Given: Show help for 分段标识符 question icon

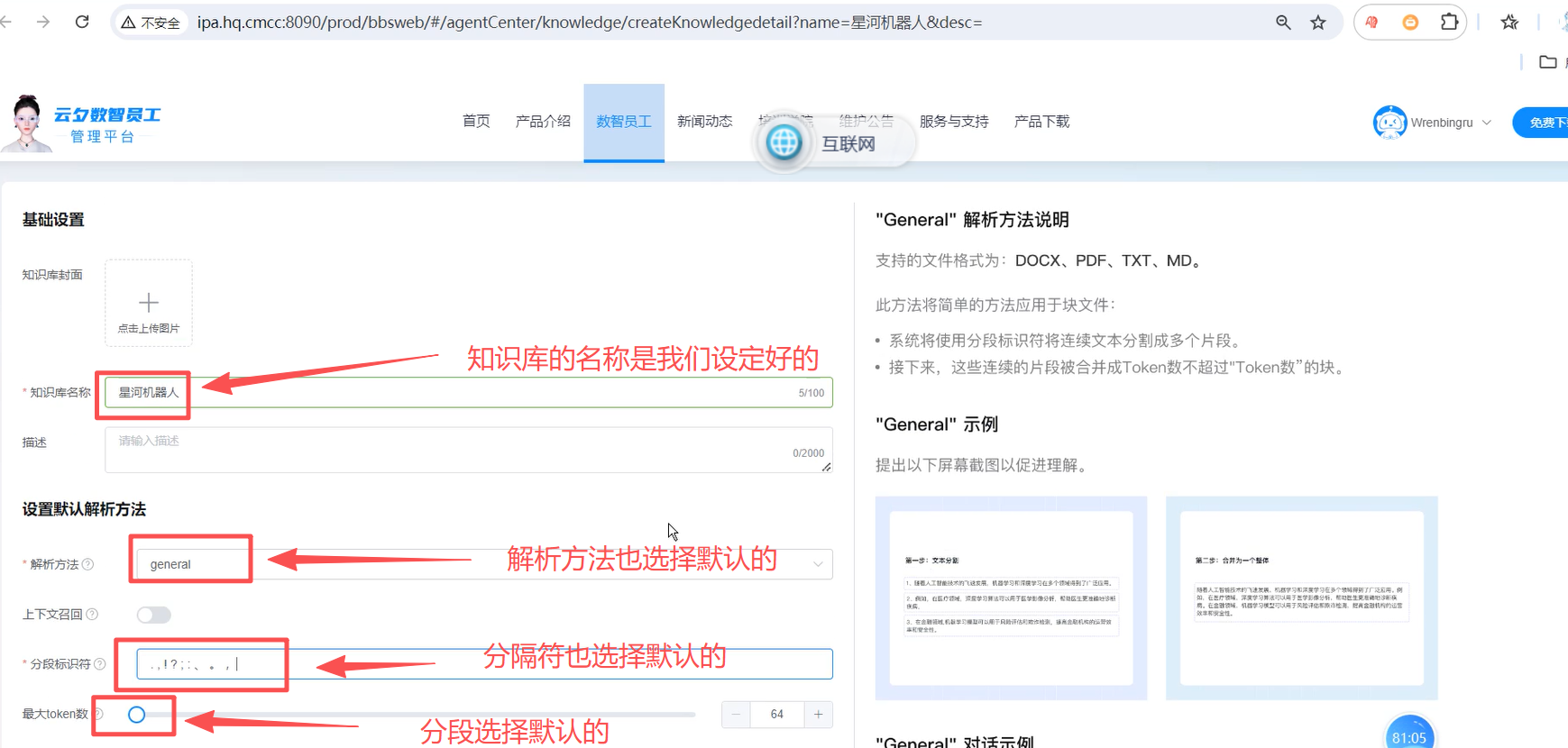Looking at the screenshot, I should tap(99, 663).
